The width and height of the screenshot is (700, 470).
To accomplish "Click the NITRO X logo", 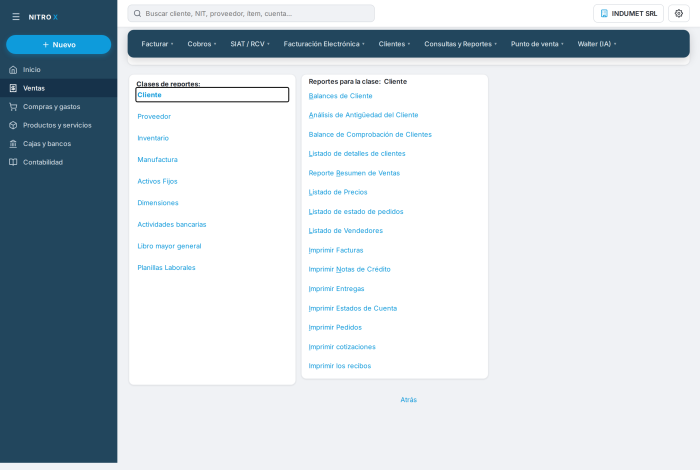I will coord(43,17).
